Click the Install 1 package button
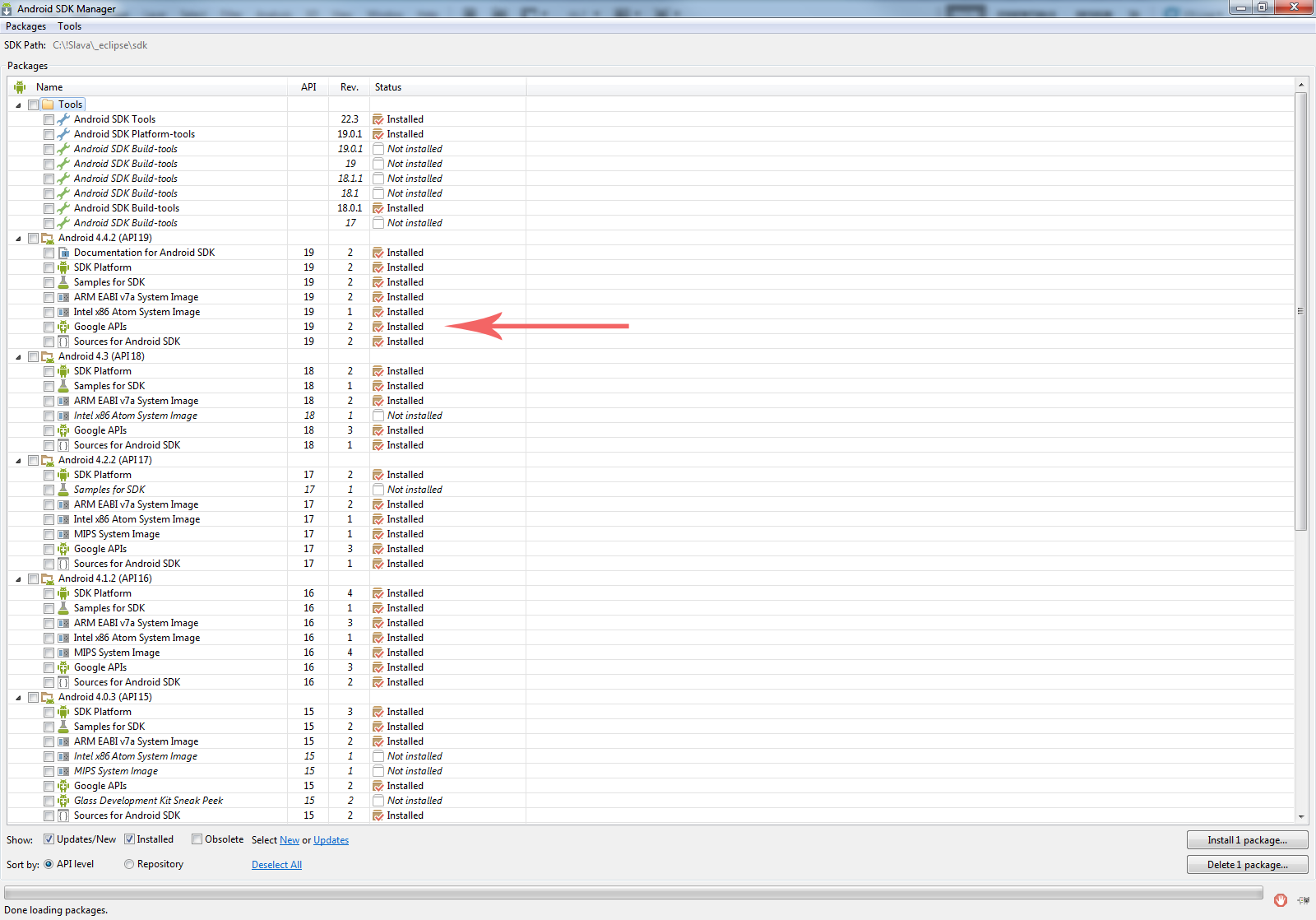 click(x=1247, y=840)
